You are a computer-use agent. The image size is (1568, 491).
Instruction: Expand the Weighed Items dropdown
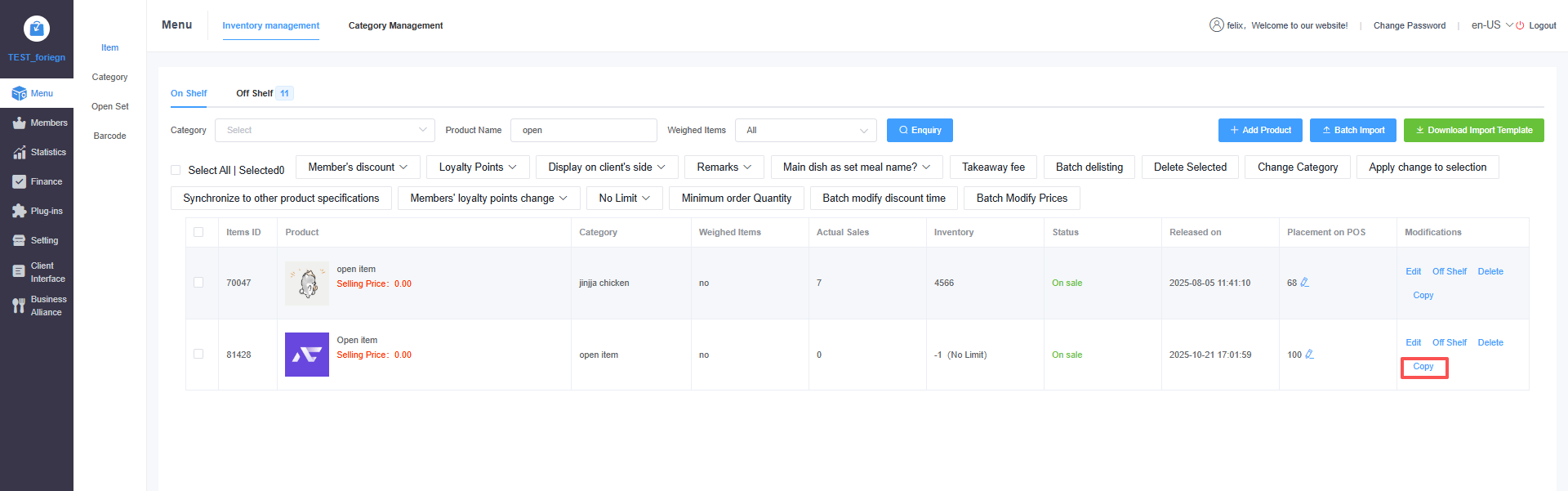[805, 130]
